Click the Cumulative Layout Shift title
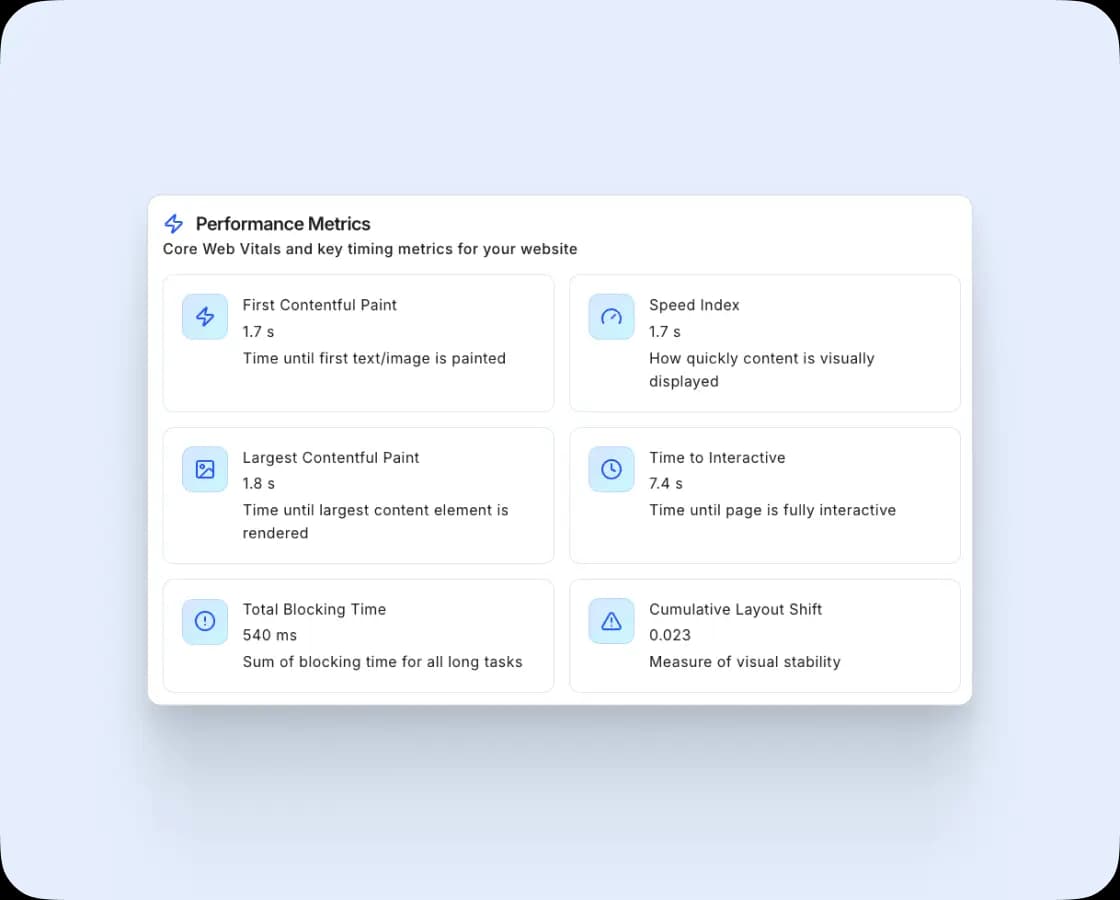This screenshot has width=1120, height=900. 735,609
